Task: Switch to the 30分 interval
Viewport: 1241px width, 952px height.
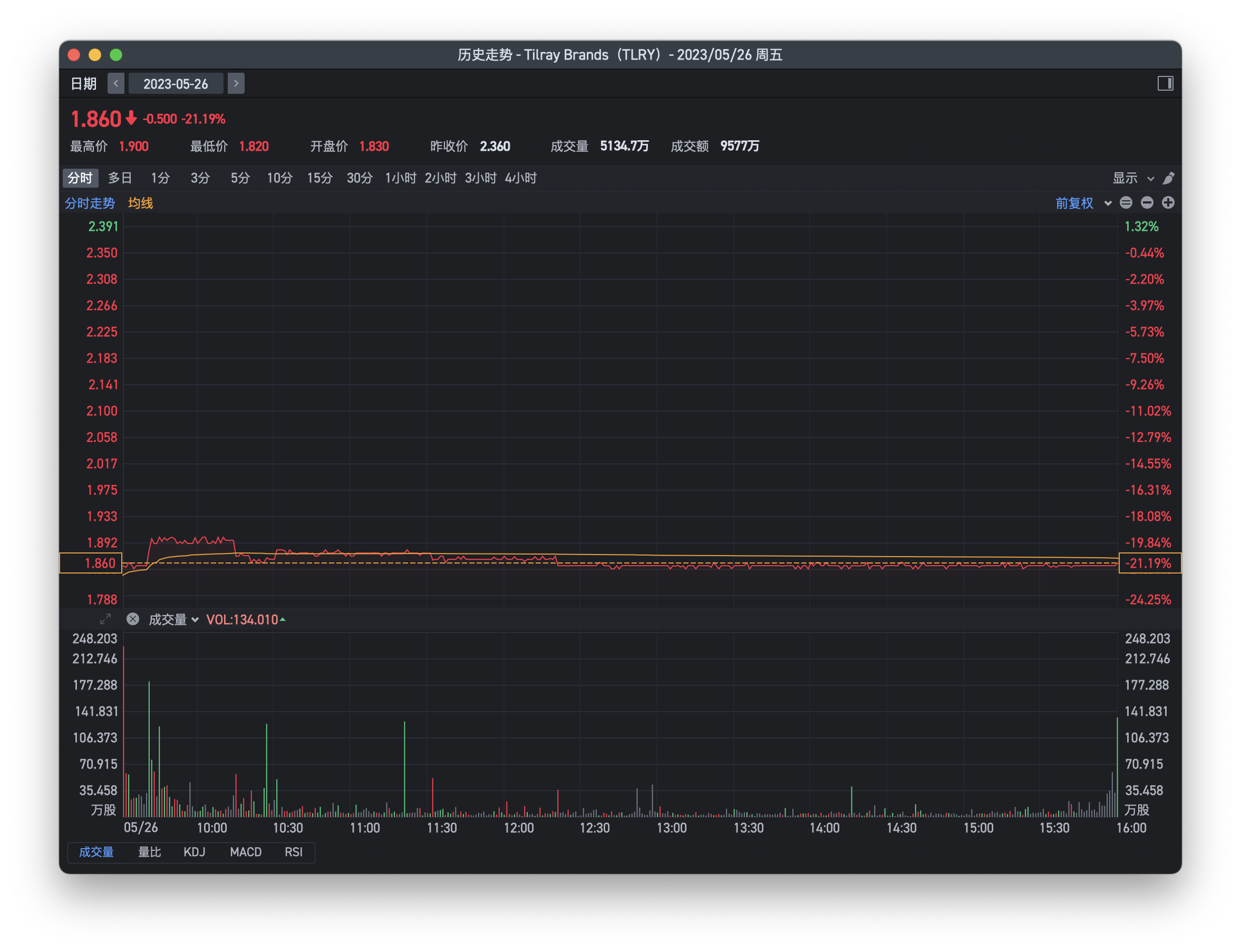Action: 359,179
